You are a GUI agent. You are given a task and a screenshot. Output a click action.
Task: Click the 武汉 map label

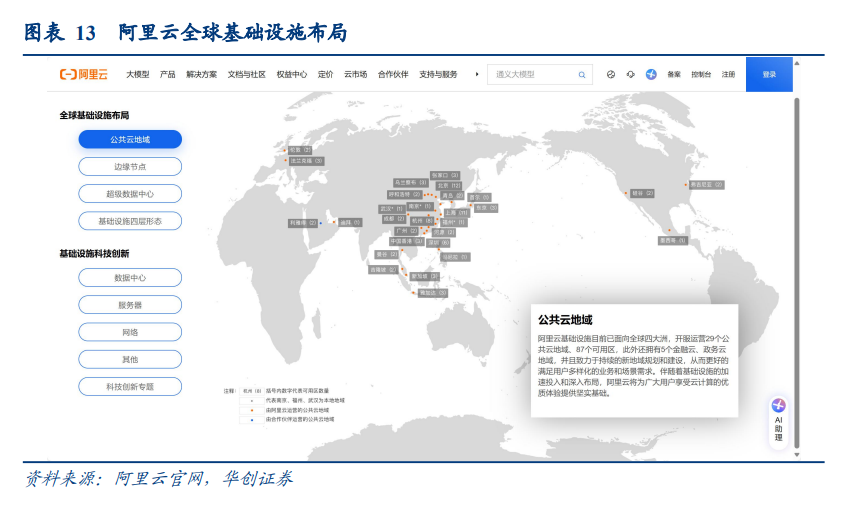click(x=392, y=209)
